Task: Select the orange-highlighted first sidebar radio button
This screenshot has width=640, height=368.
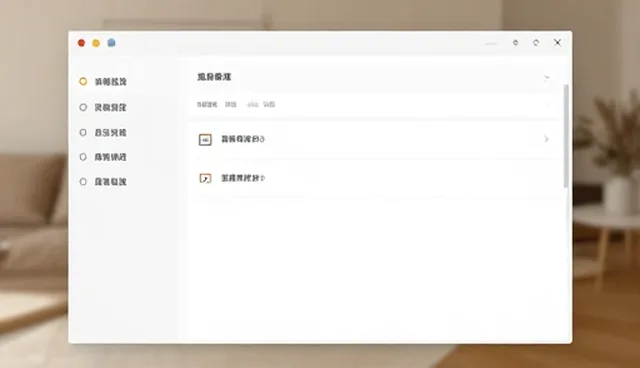Action: (83, 81)
